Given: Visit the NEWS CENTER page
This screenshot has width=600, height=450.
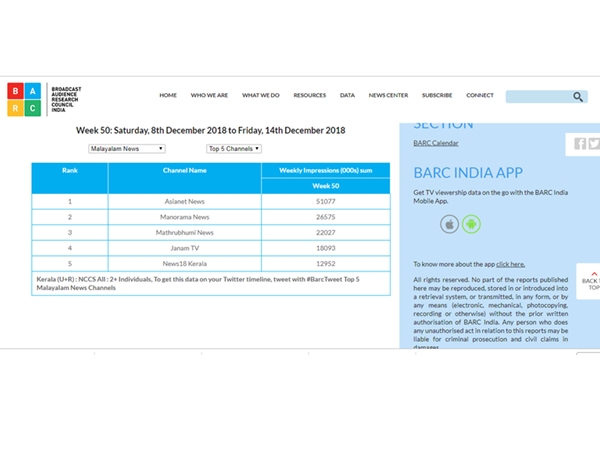Looking at the screenshot, I should coord(388,96).
